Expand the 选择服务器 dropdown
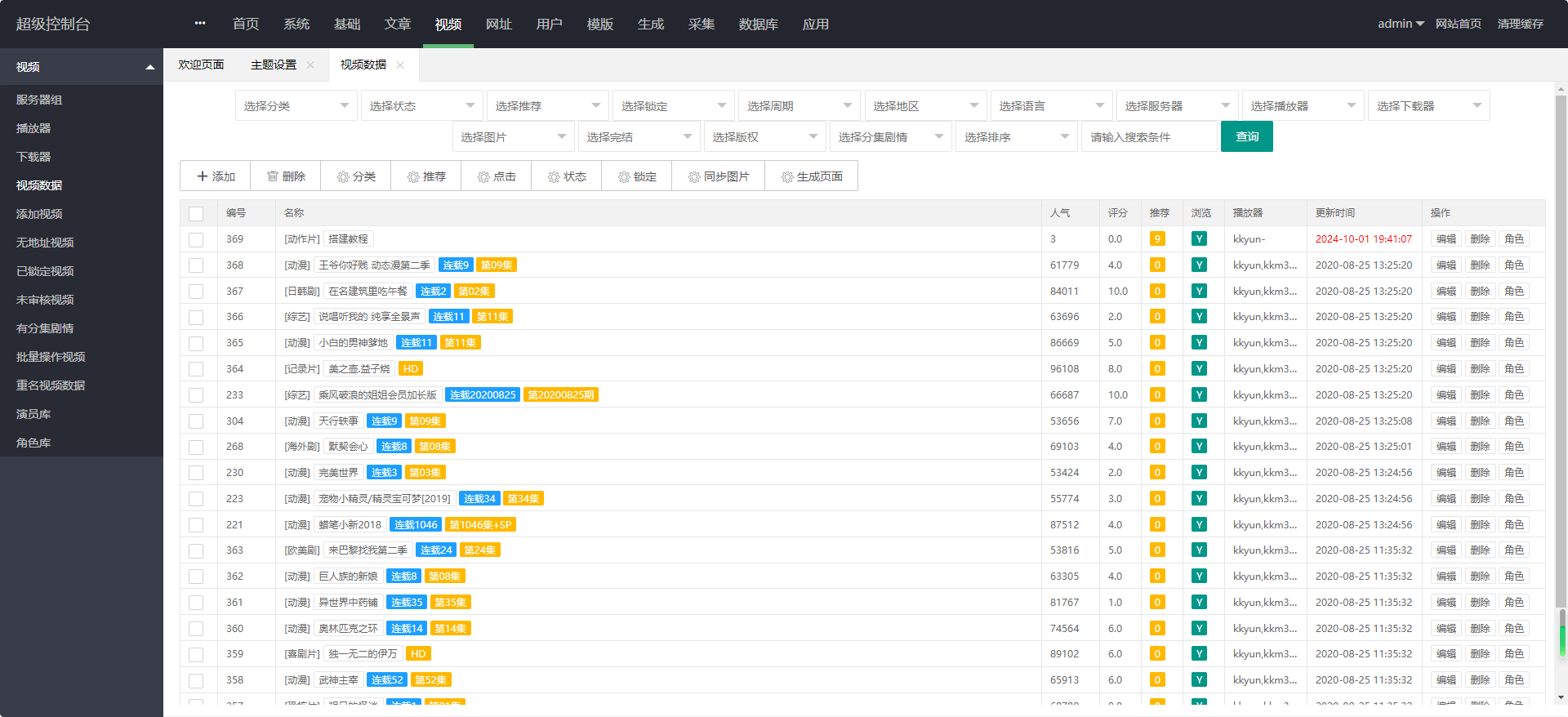Viewport: 1568px width, 717px height. pos(1177,106)
